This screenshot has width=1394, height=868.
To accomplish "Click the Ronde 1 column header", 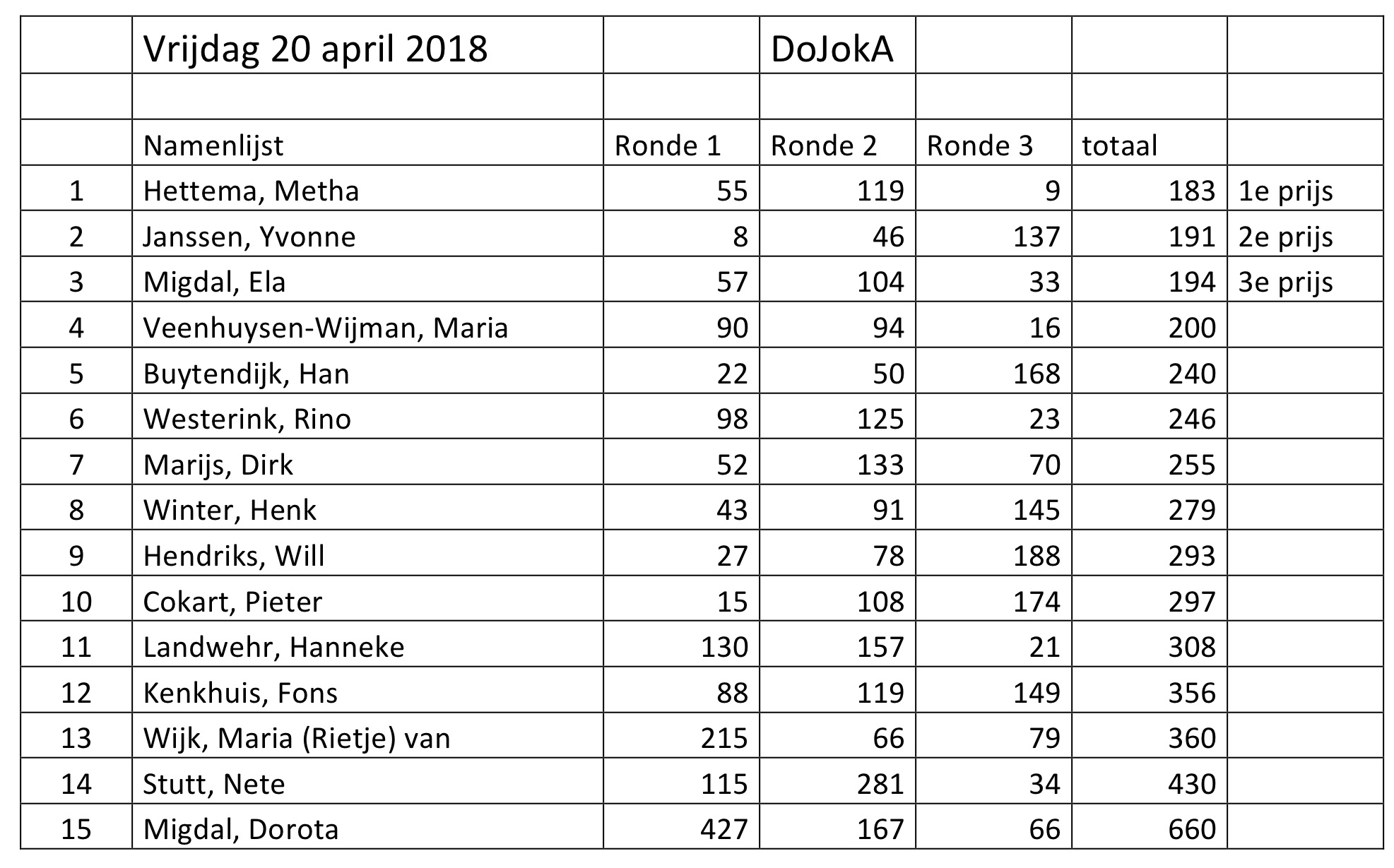I will tap(681, 143).
